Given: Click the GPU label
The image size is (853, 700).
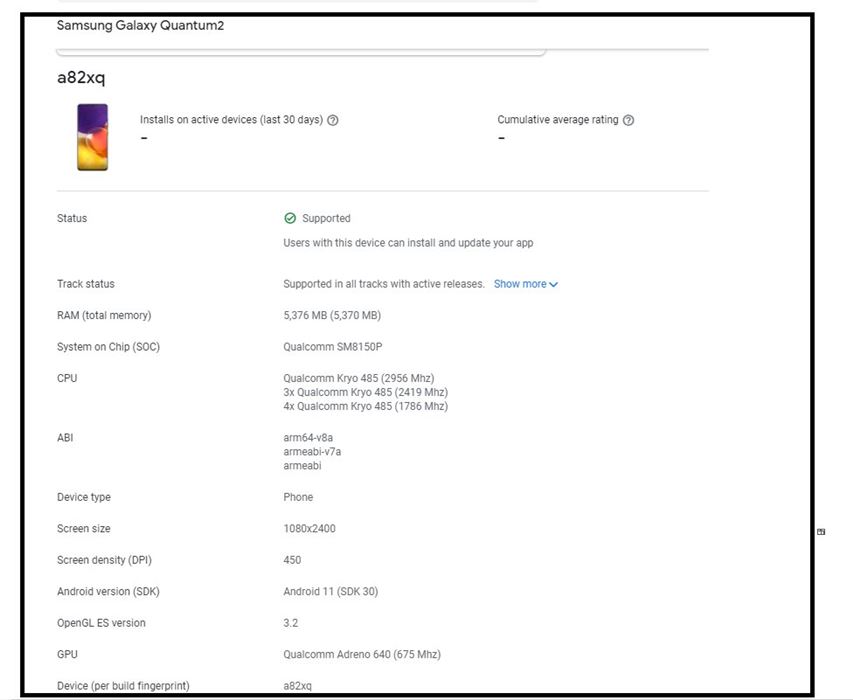Looking at the screenshot, I should click(x=67, y=654).
